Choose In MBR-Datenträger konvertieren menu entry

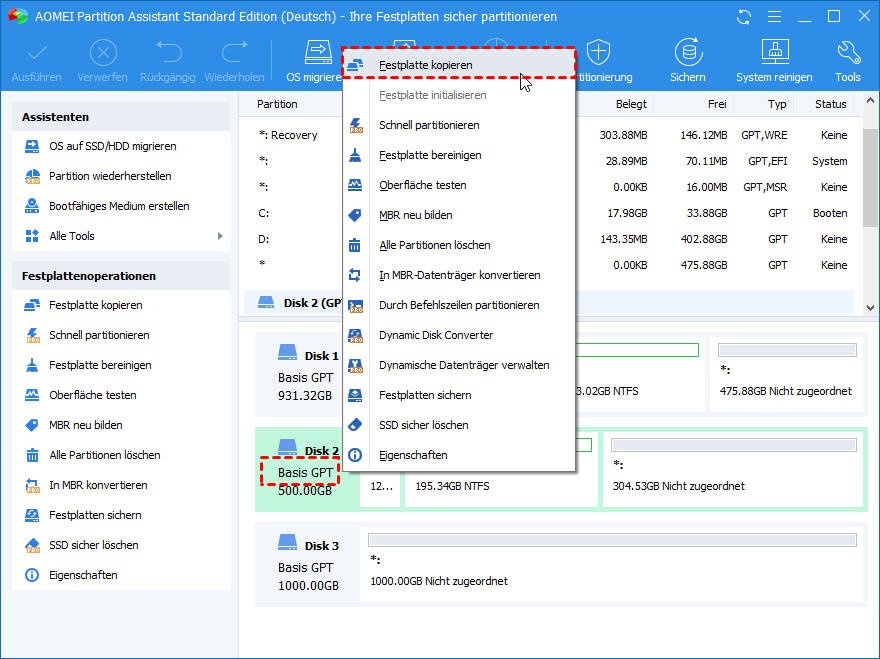point(459,275)
